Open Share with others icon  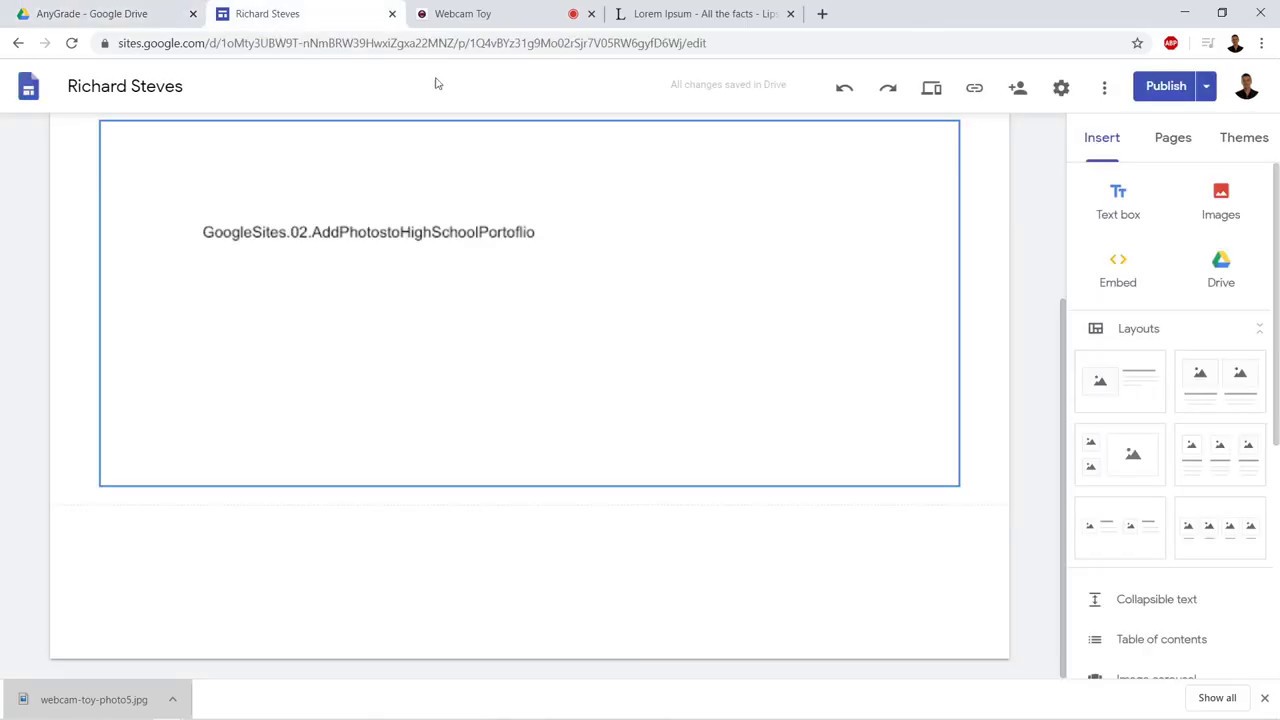[1018, 87]
